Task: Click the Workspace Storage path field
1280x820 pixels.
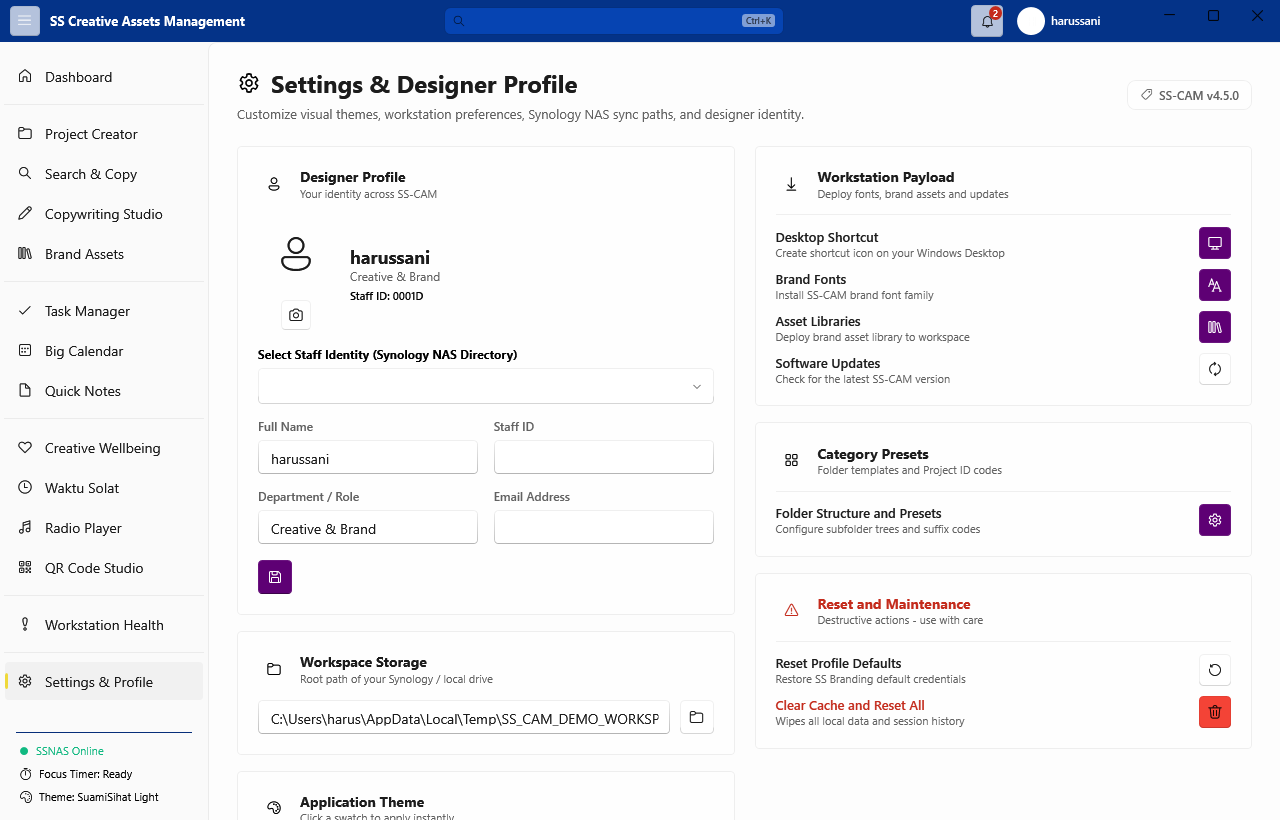Action: click(464, 718)
